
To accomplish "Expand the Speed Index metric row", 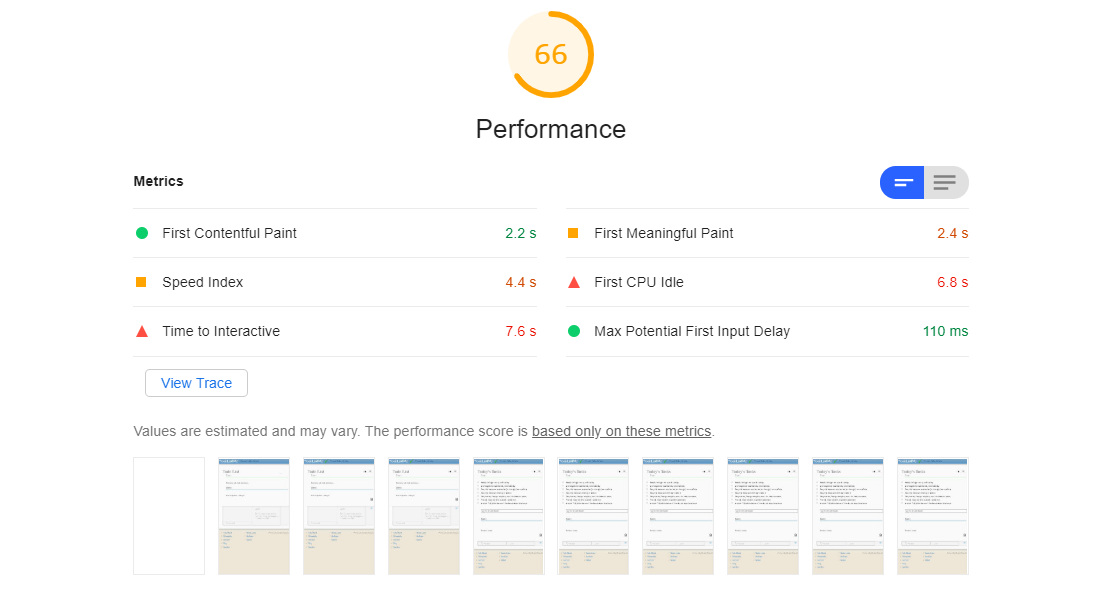I will (335, 282).
